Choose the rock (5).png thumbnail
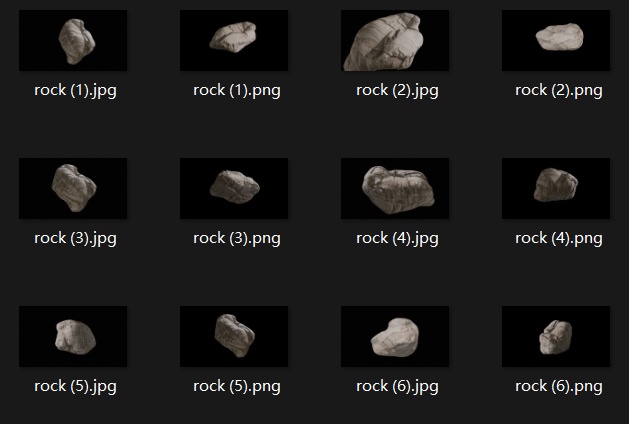Screen dimensions: 629x424 coord(234,337)
